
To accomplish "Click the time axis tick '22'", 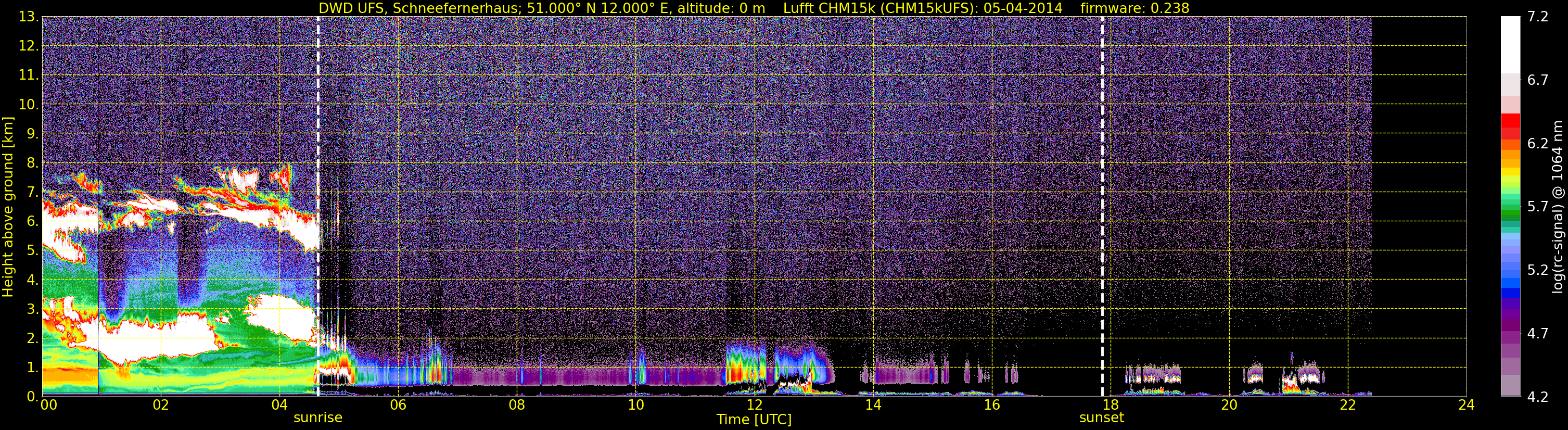I will pos(1348,405).
